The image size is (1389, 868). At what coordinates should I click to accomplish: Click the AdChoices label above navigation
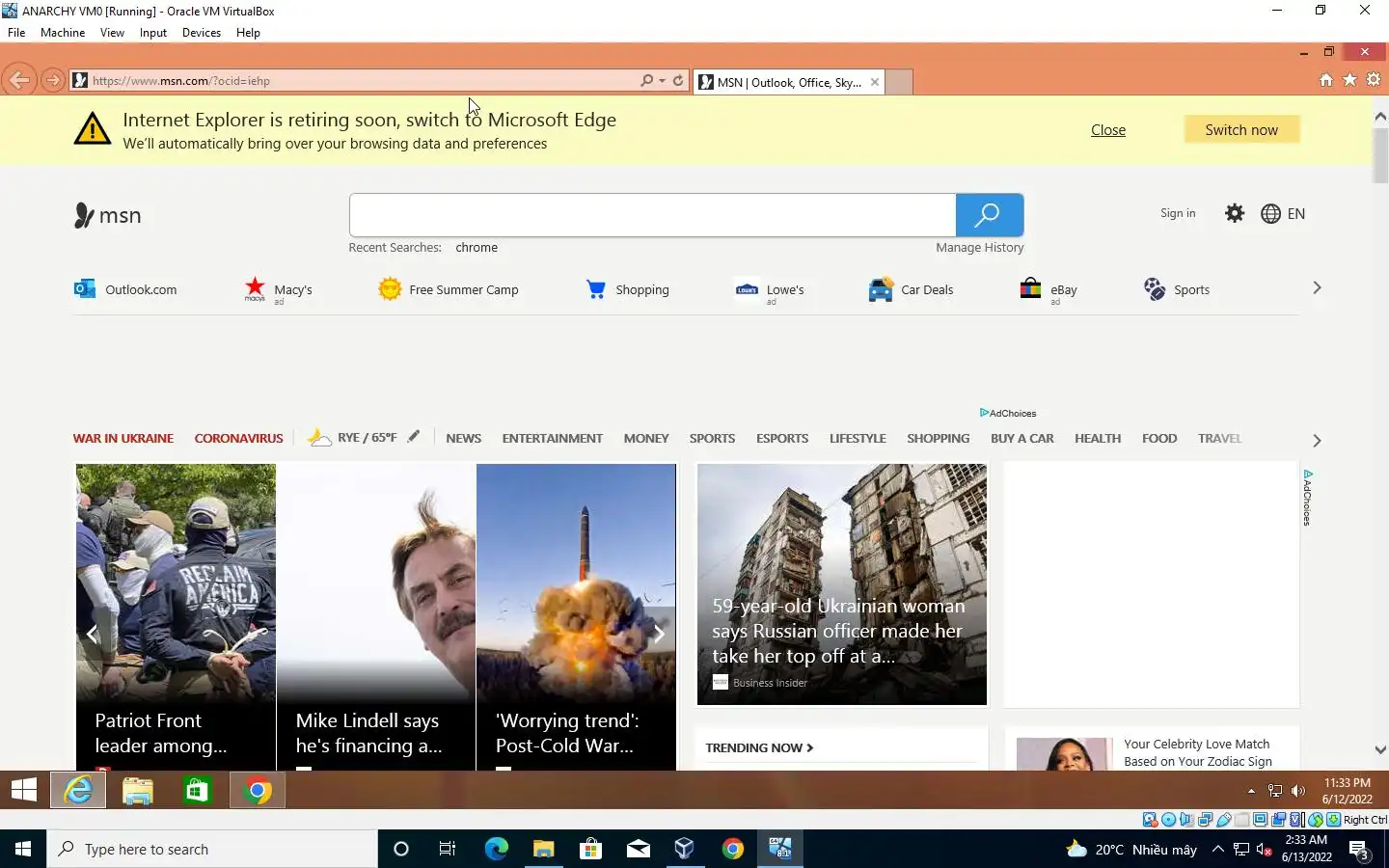pos(1008,413)
